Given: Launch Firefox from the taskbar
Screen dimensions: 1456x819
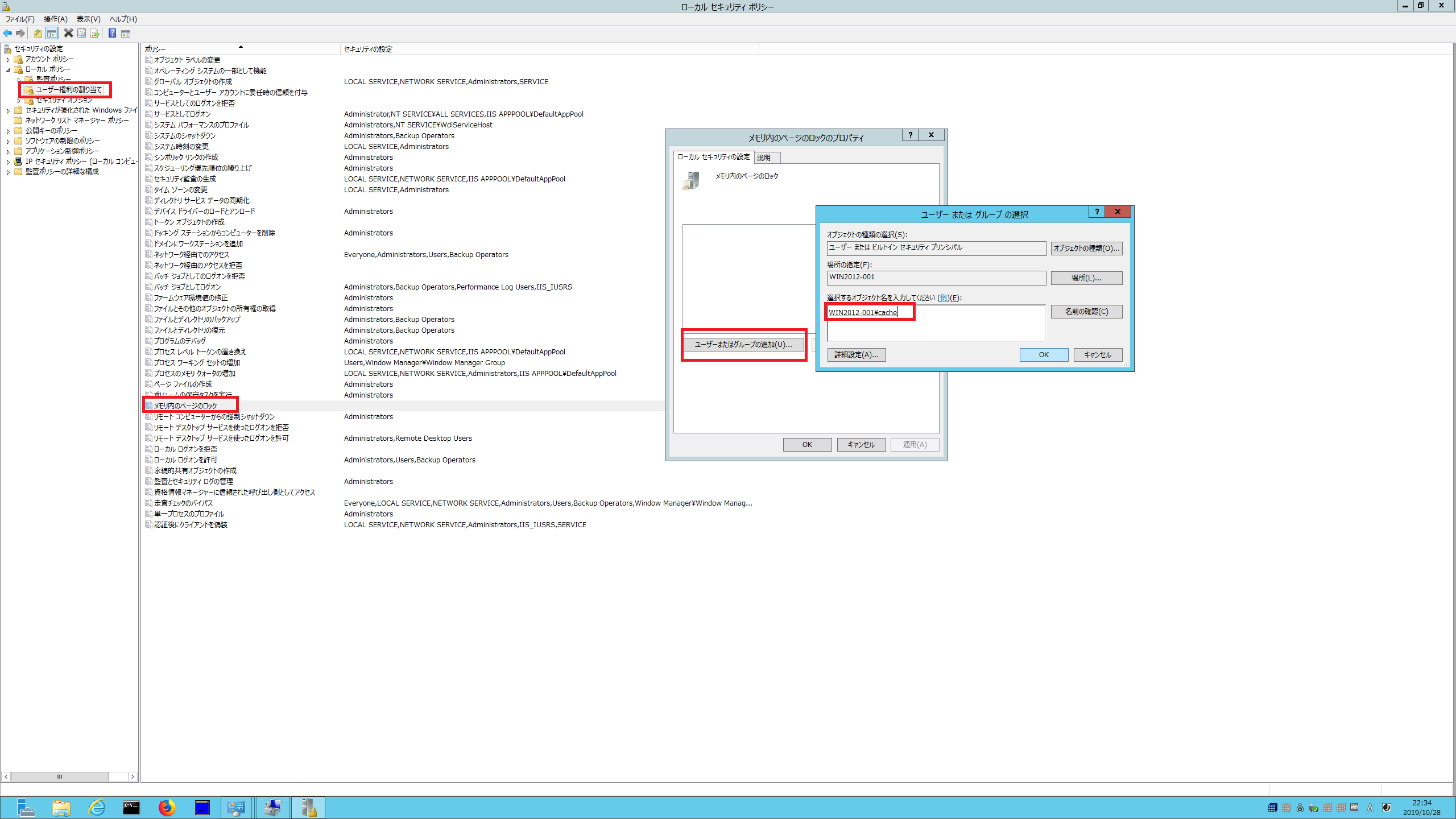Looking at the screenshot, I should coord(167,807).
